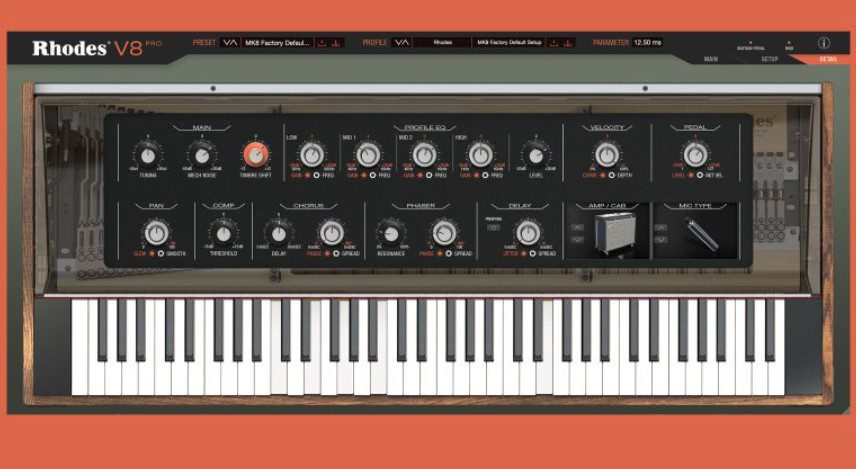
Task: Switch to the MAIN tab
Action: [711, 59]
